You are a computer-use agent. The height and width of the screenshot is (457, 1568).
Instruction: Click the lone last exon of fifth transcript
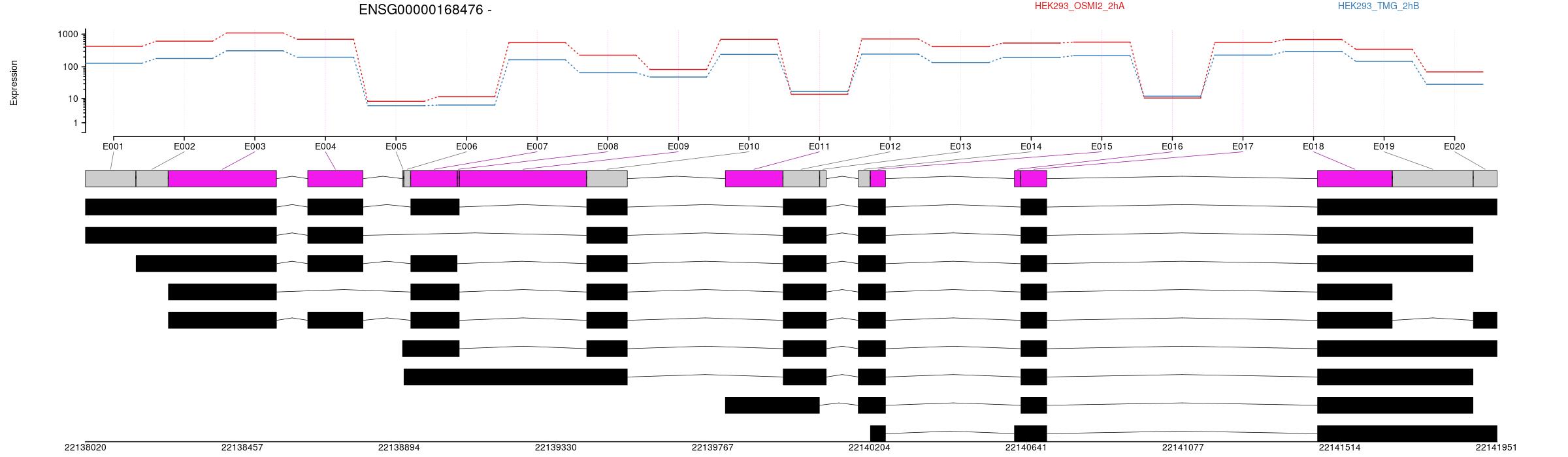[1485, 321]
